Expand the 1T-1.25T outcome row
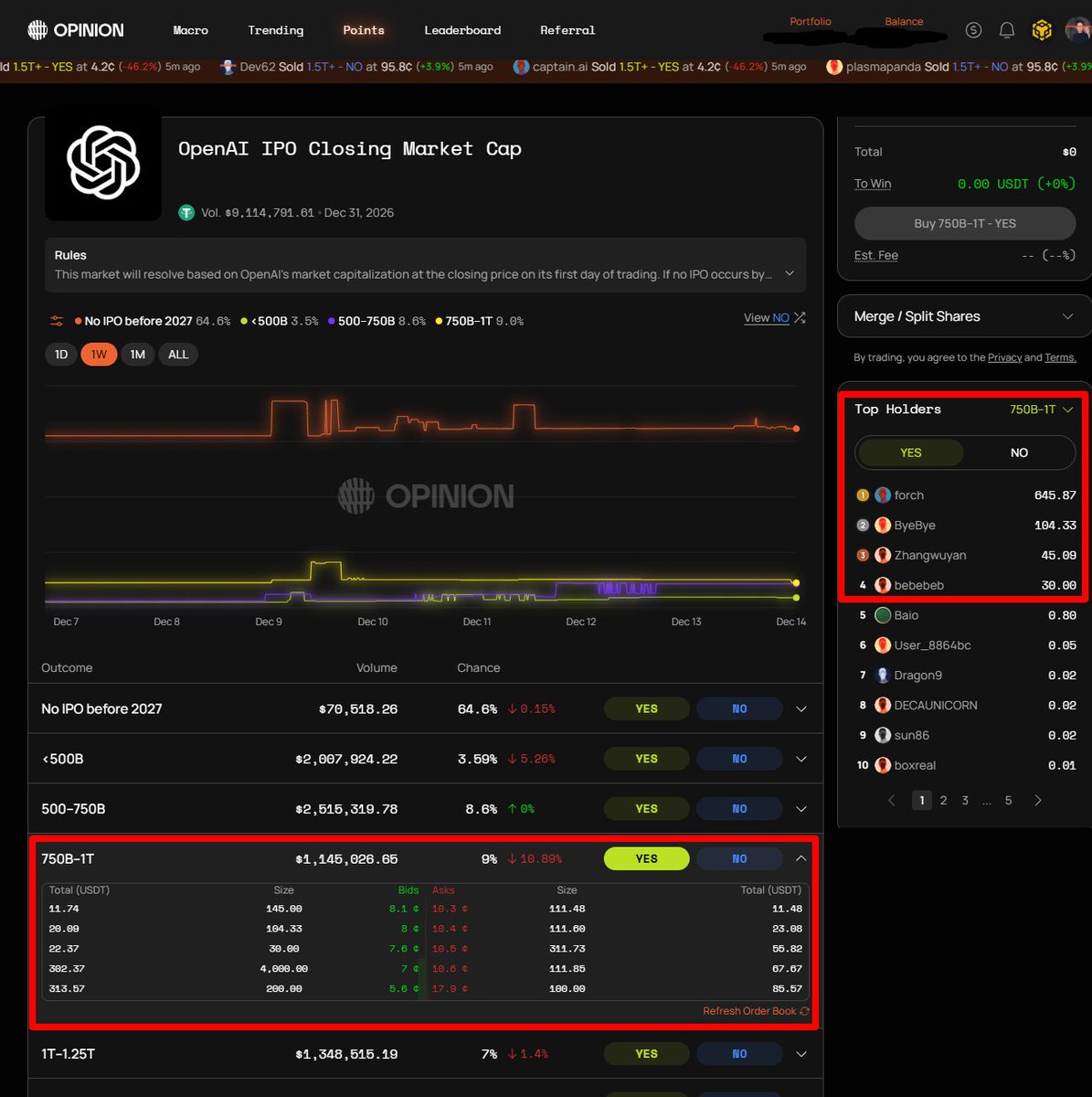The height and width of the screenshot is (1097, 1092). coord(801,1054)
